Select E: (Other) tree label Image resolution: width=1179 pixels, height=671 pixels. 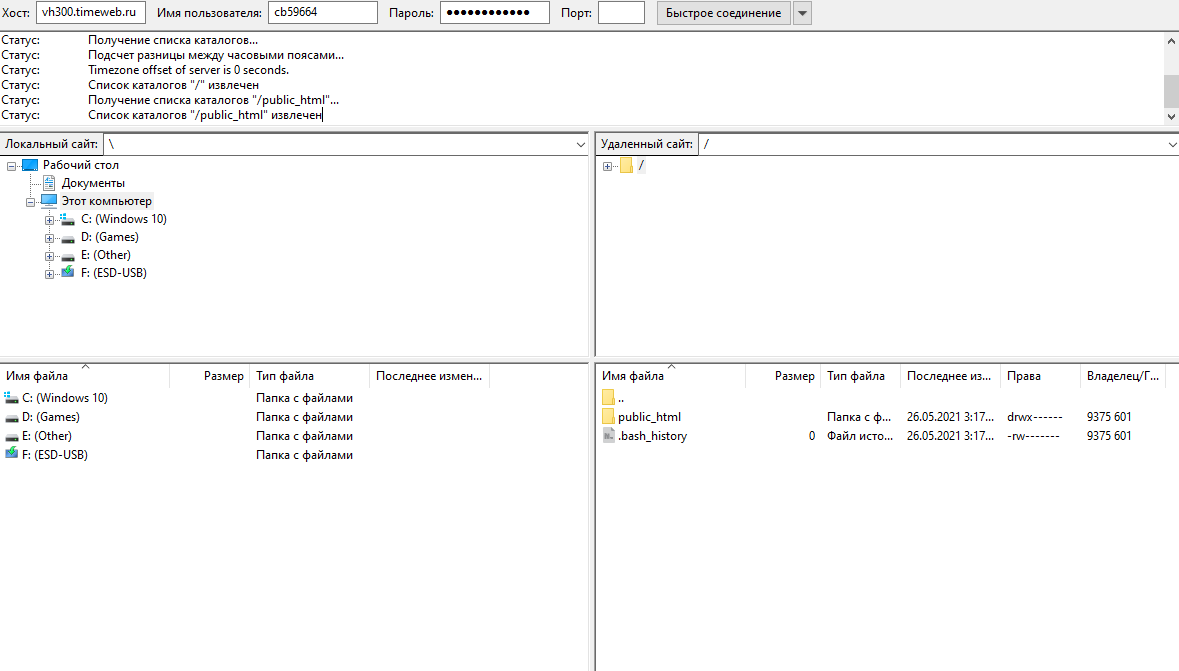coord(106,255)
